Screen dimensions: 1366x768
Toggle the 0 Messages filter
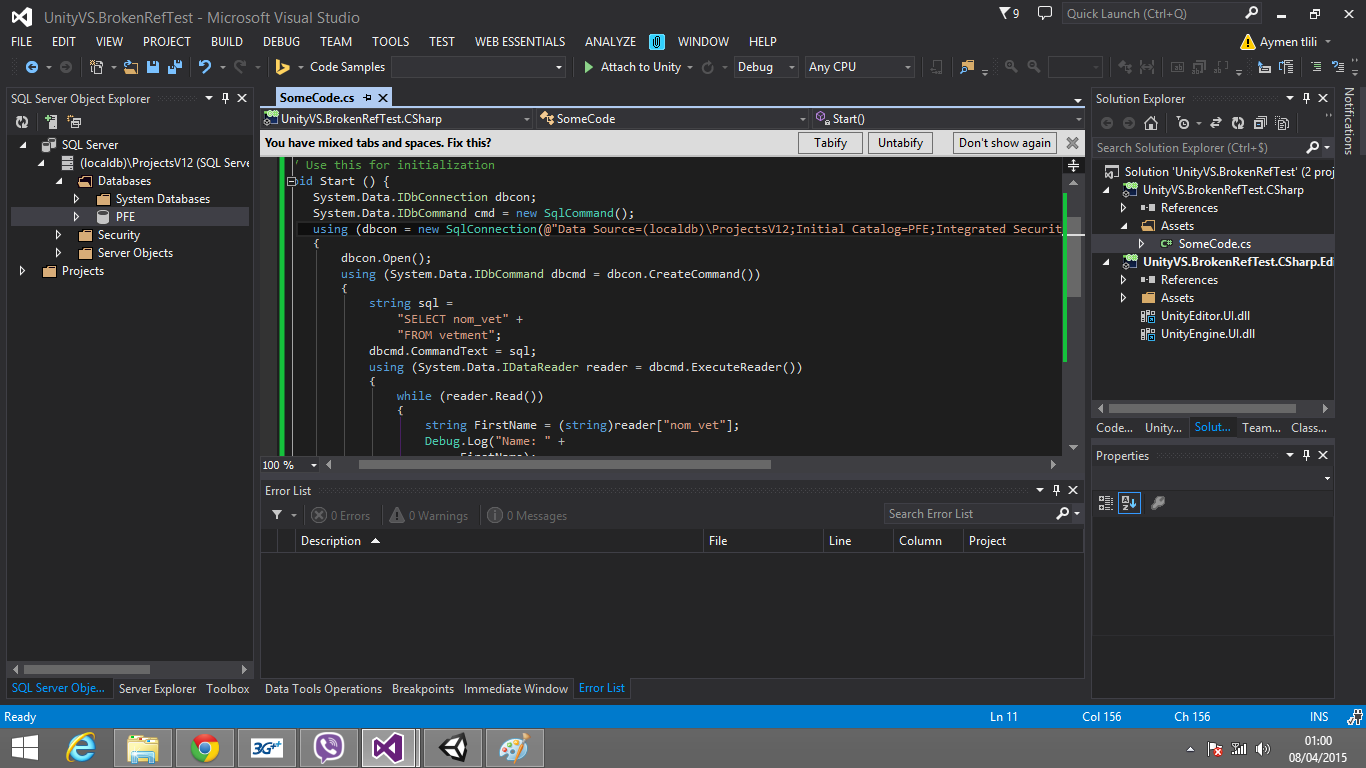point(527,516)
